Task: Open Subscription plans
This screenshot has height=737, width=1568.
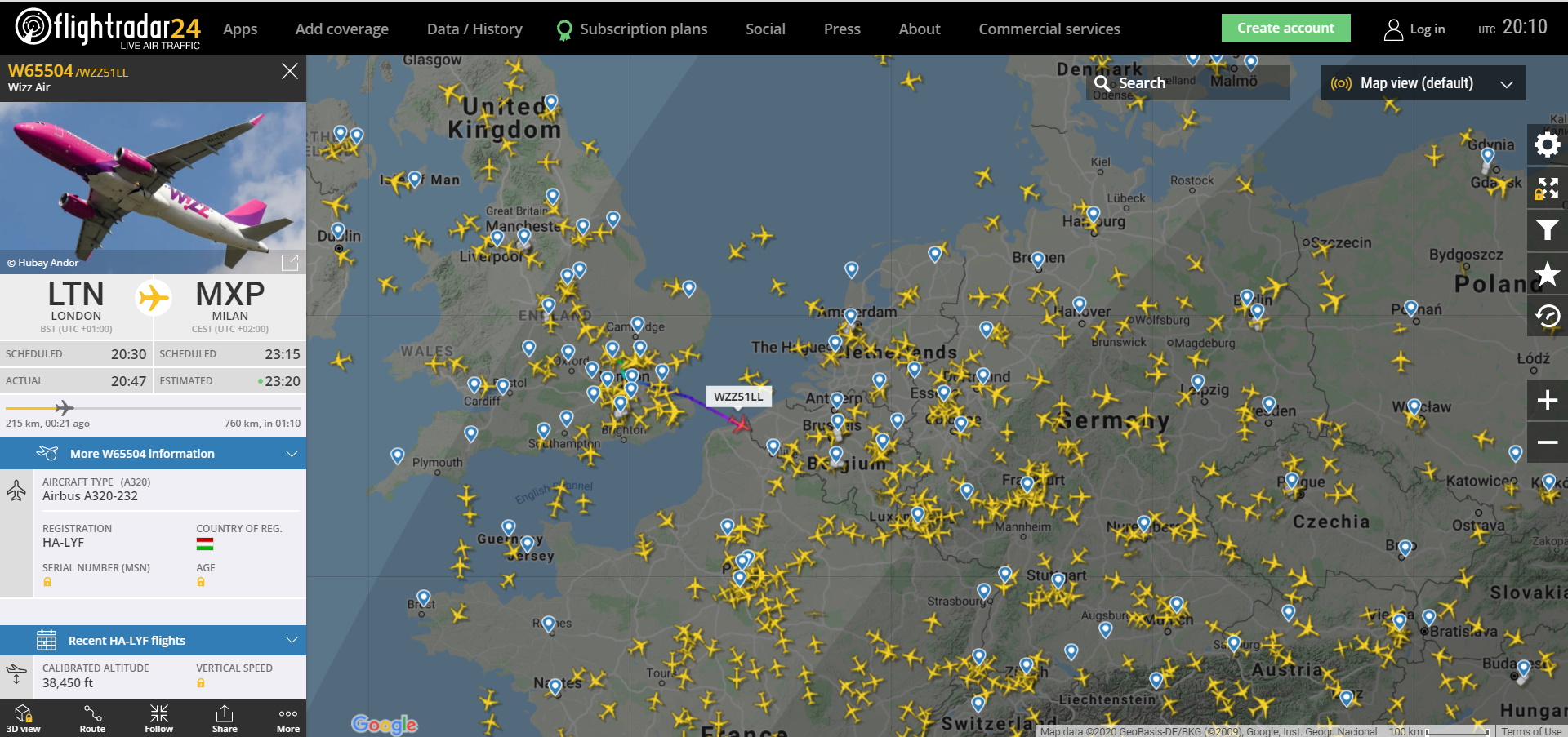Action: 632,29
